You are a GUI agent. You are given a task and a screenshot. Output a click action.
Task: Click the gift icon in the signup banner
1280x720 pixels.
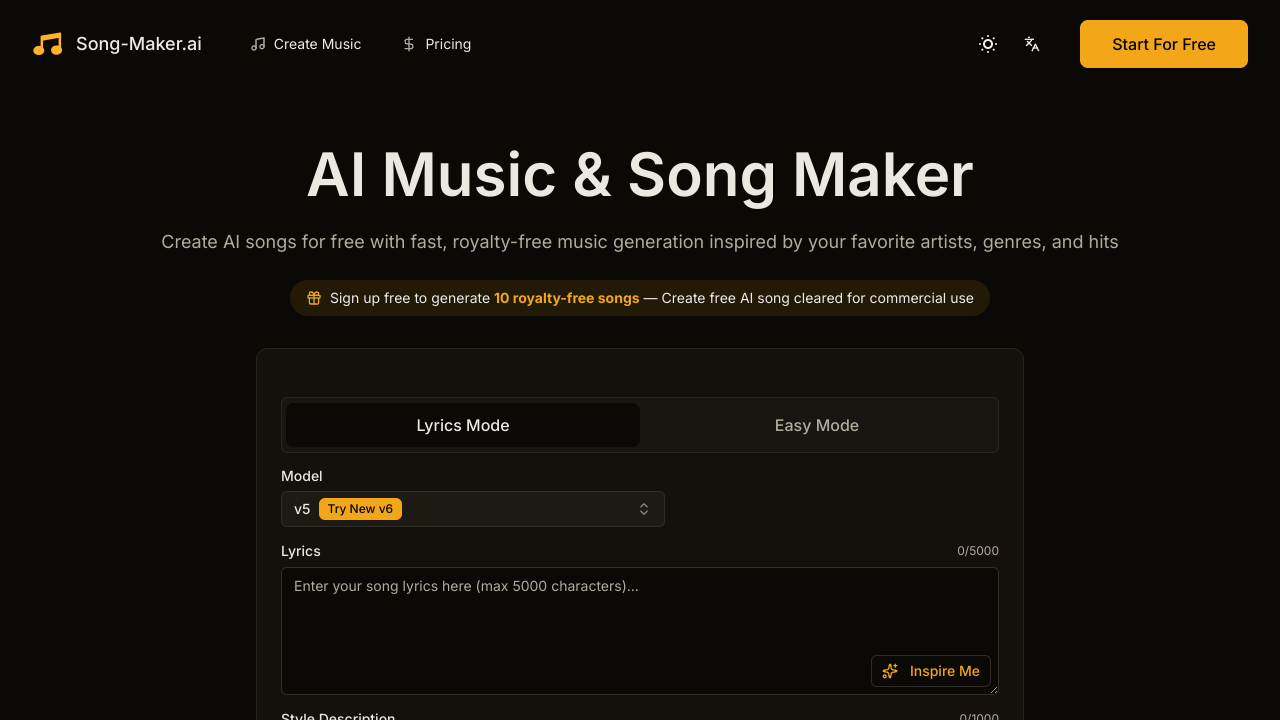[x=314, y=297]
